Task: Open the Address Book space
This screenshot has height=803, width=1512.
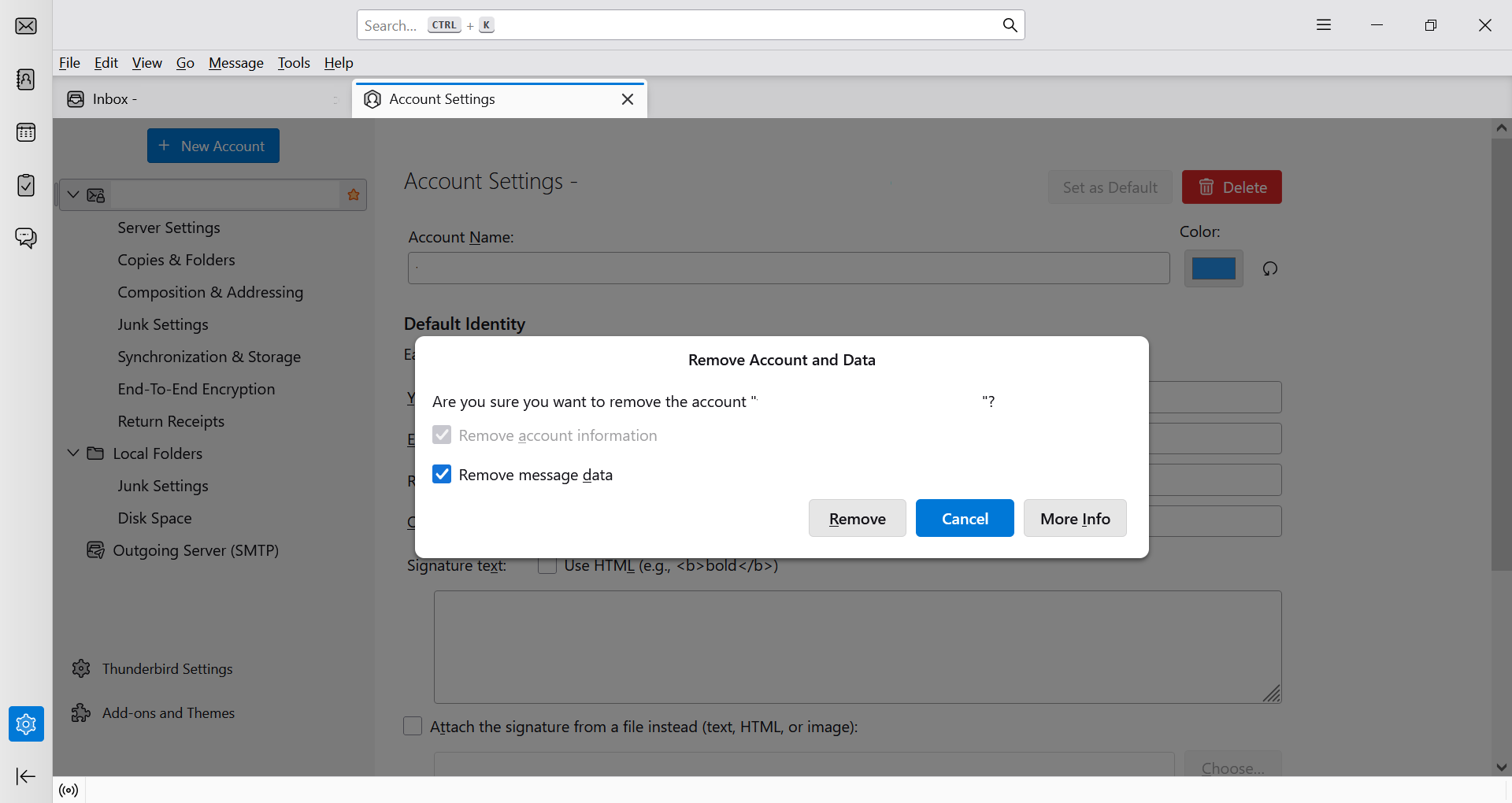Action: pyautogui.click(x=26, y=80)
